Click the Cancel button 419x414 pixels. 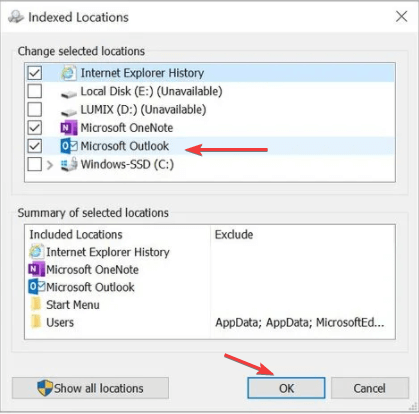[370, 388]
